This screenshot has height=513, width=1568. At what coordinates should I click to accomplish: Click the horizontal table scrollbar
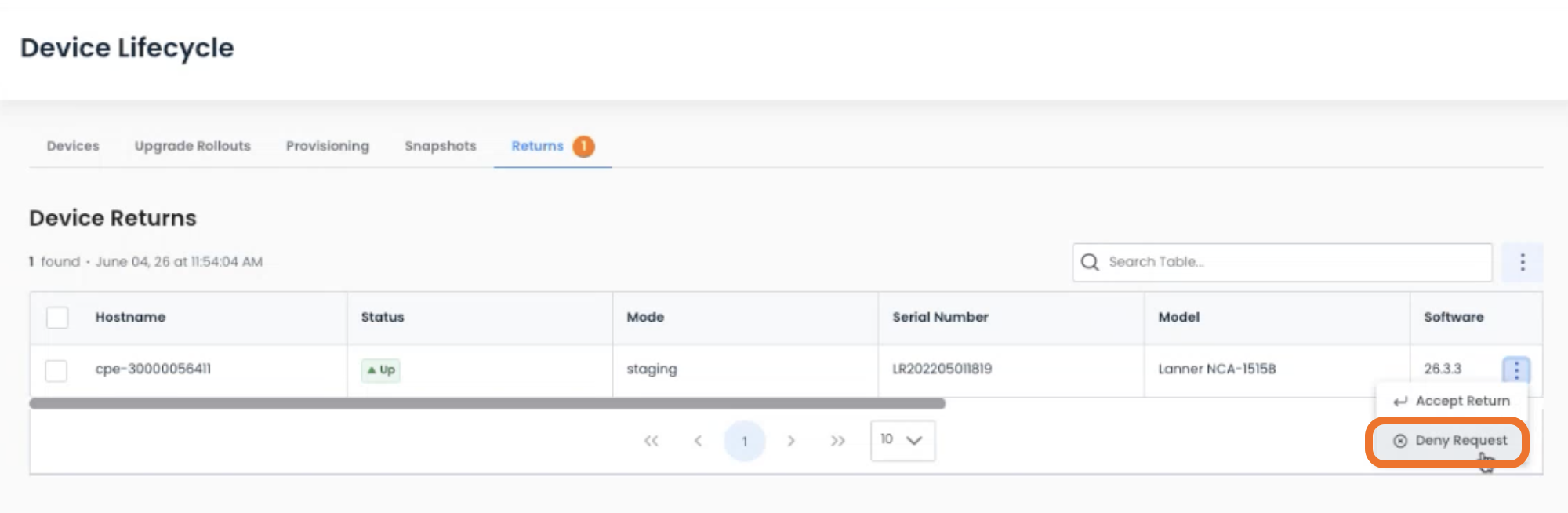click(487, 404)
